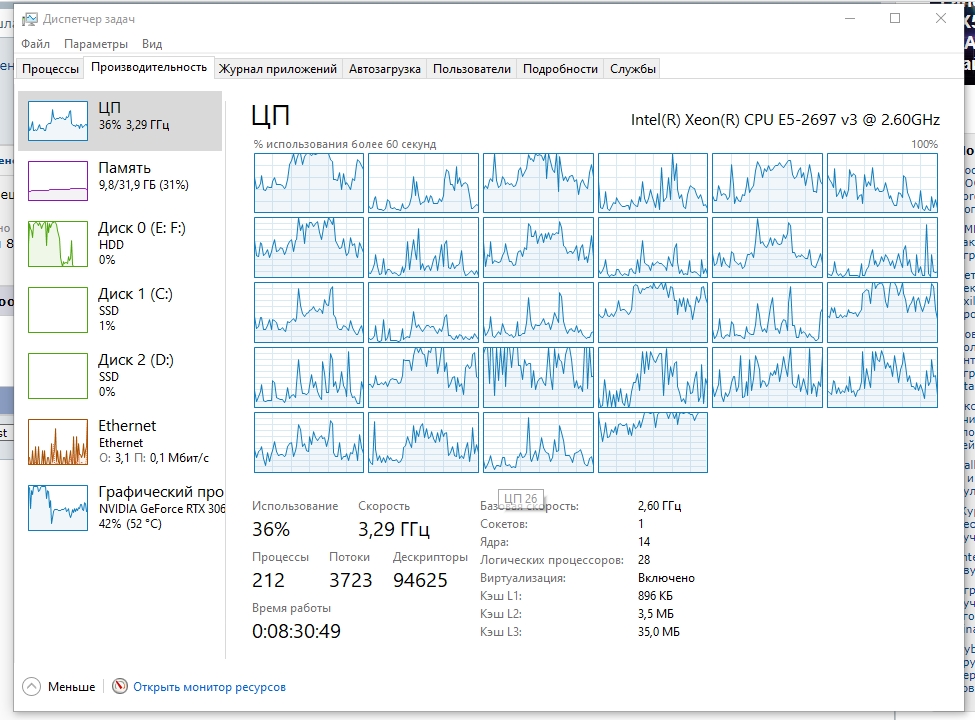The width and height of the screenshot is (975, 720).
Task: Open the Вид menu
Action: 152,44
